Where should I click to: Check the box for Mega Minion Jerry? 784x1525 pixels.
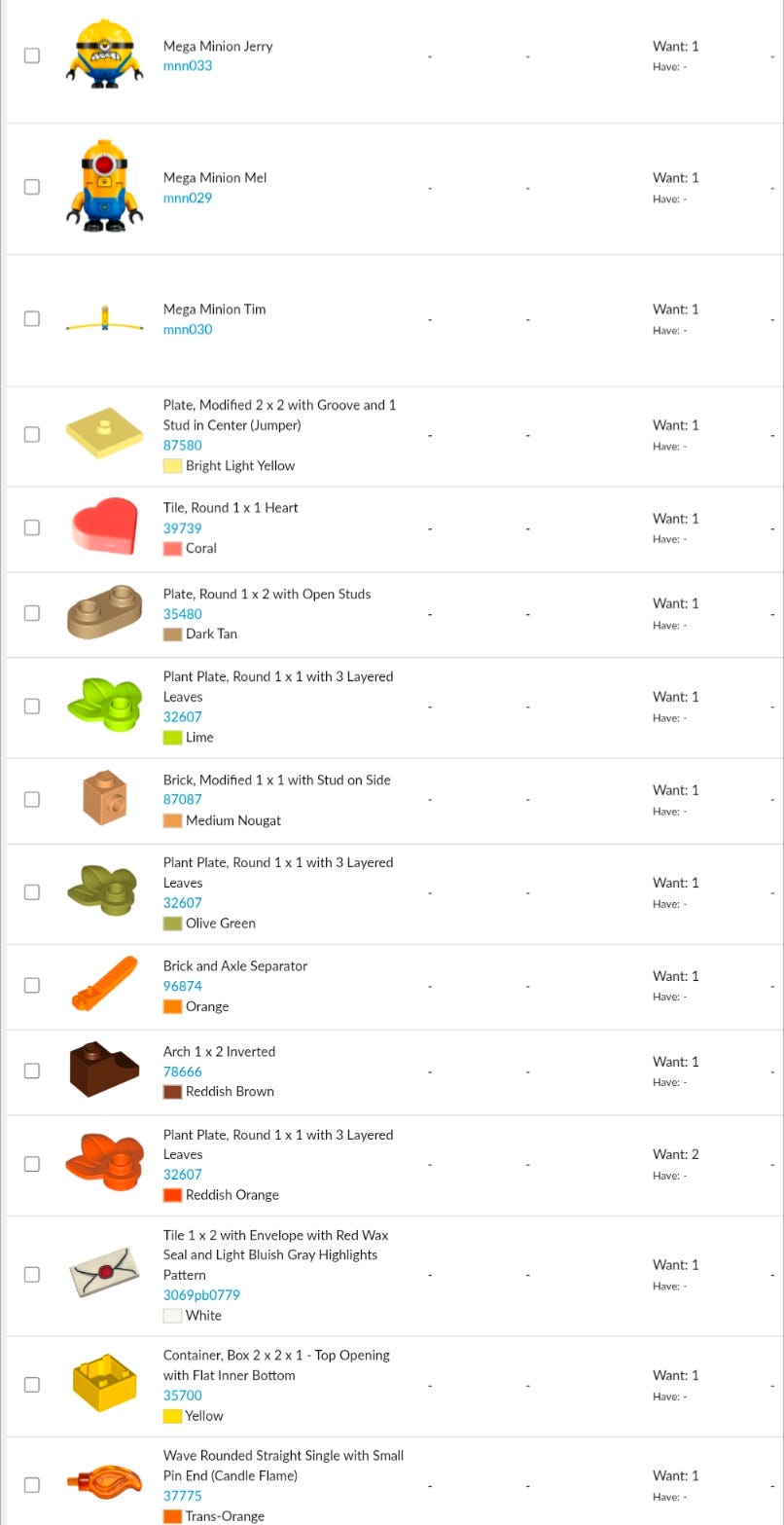(32, 55)
